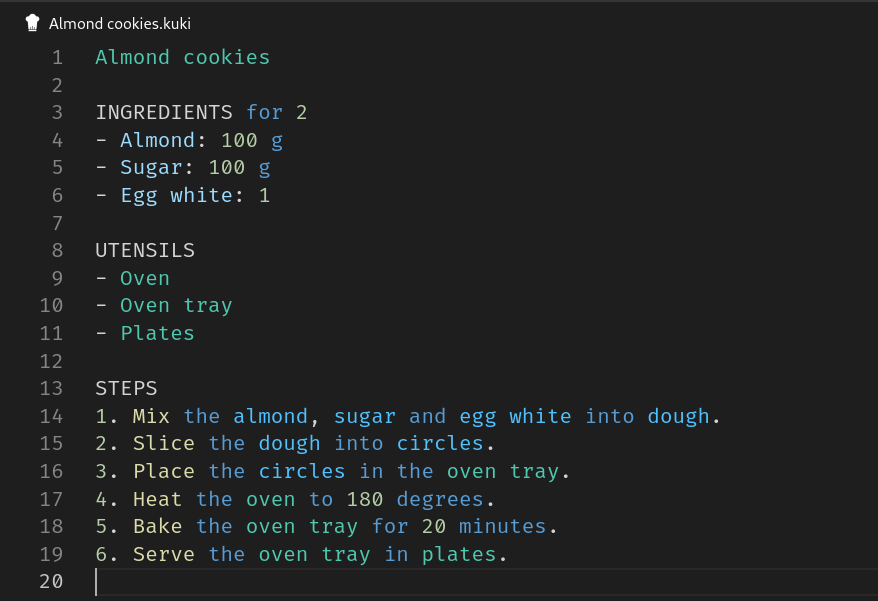The image size is (878, 601).
Task: Click the 180 value in step 4
Action: pyautogui.click(x=365, y=498)
